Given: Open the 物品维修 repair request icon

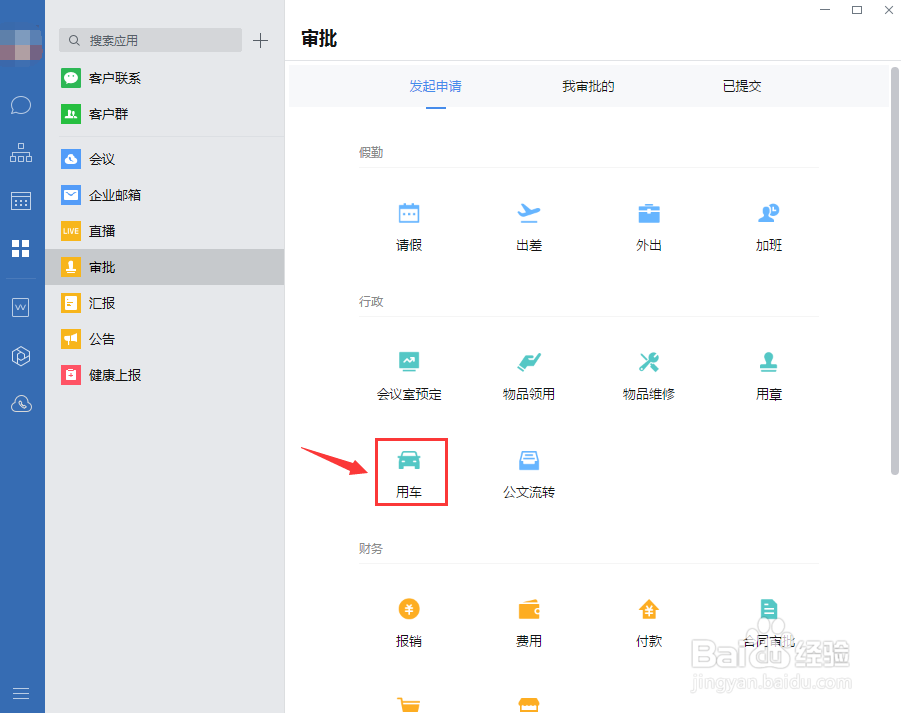Looking at the screenshot, I should 648,373.
